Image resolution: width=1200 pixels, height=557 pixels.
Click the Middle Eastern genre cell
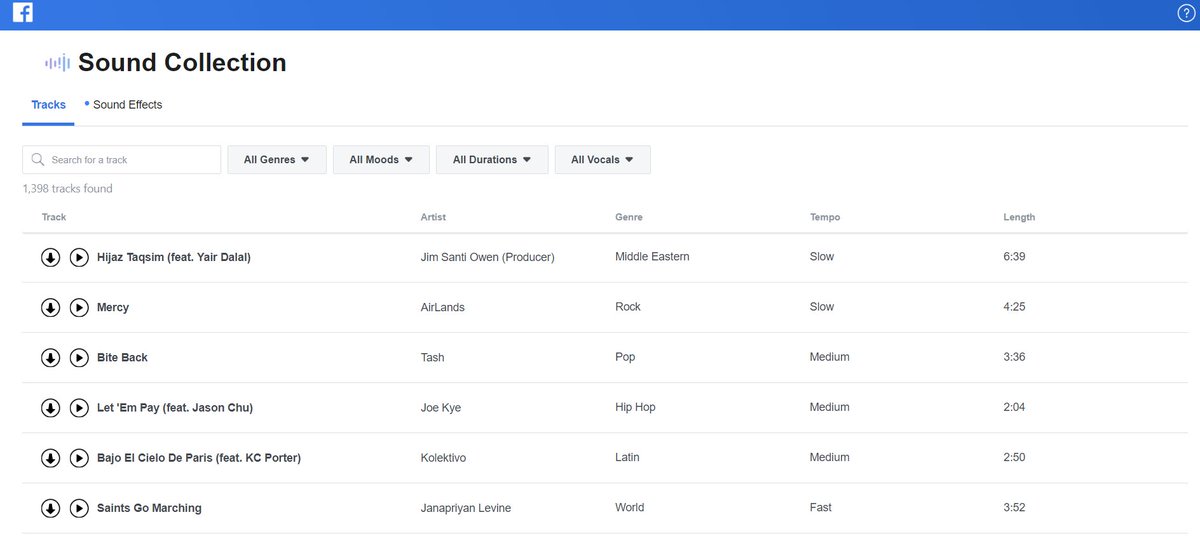coord(652,257)
